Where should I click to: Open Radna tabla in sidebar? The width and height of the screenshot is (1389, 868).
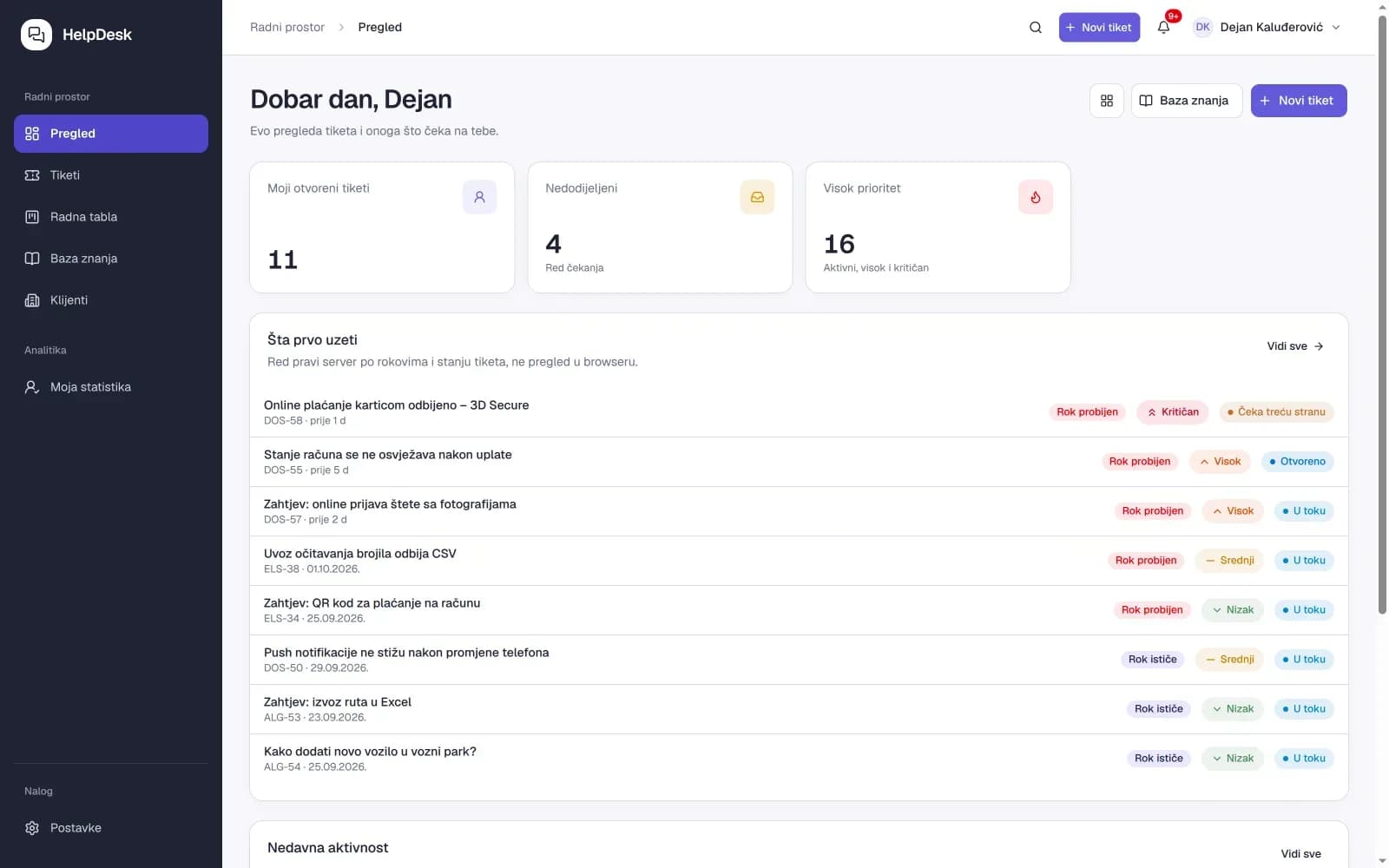point(111,217)
